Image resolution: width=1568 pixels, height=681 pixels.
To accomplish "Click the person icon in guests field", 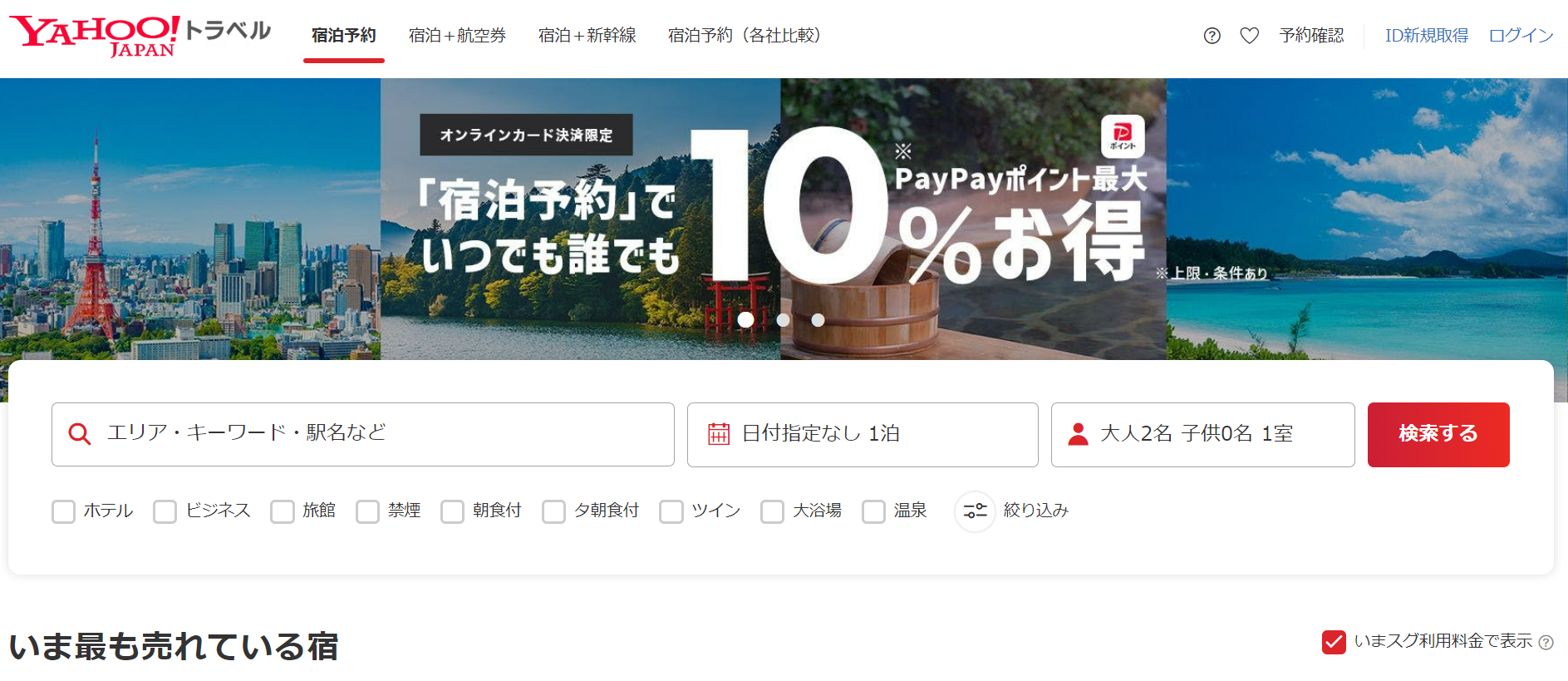I will [1078, 434].
